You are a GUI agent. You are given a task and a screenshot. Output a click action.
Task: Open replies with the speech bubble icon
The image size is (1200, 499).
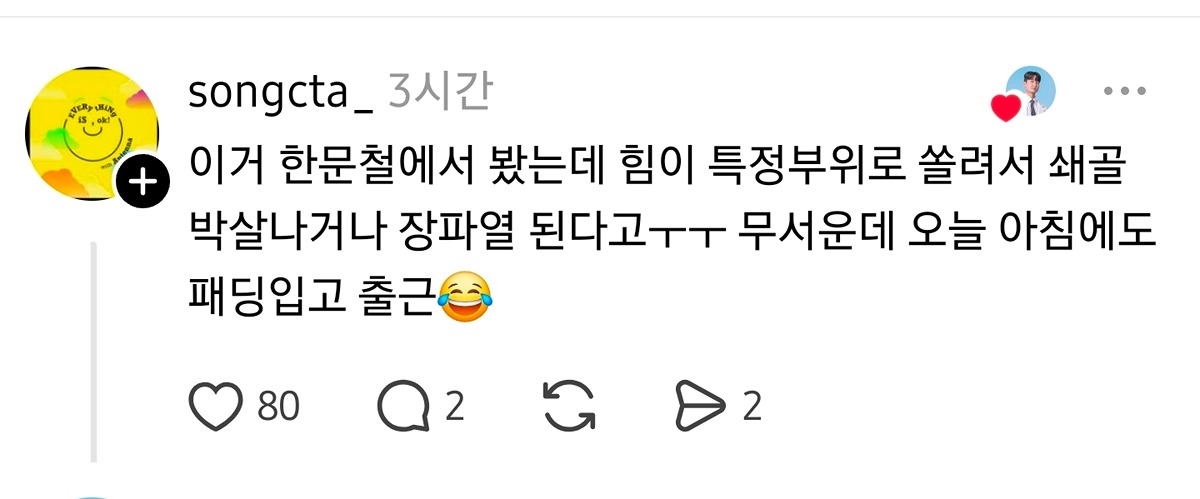point(403,405)
